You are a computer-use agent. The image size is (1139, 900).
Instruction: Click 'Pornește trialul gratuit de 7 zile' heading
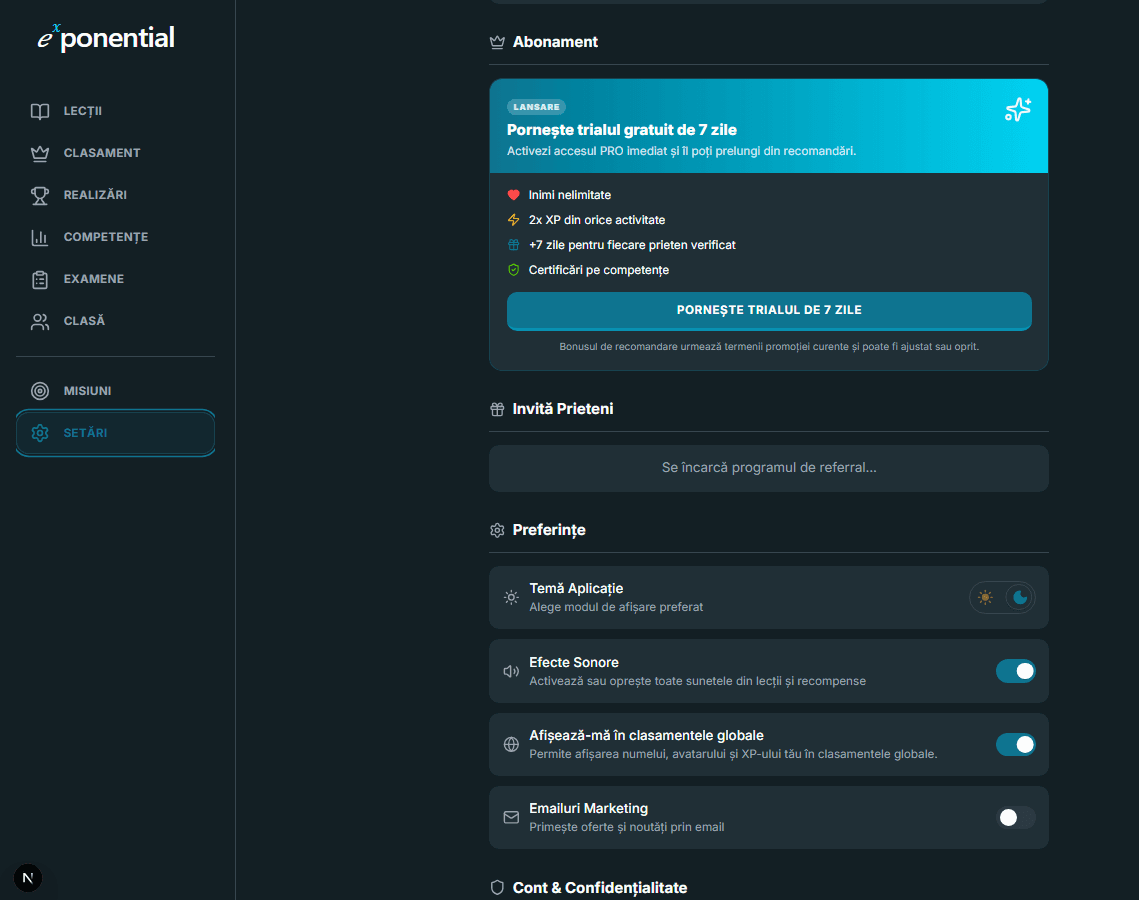622,130
